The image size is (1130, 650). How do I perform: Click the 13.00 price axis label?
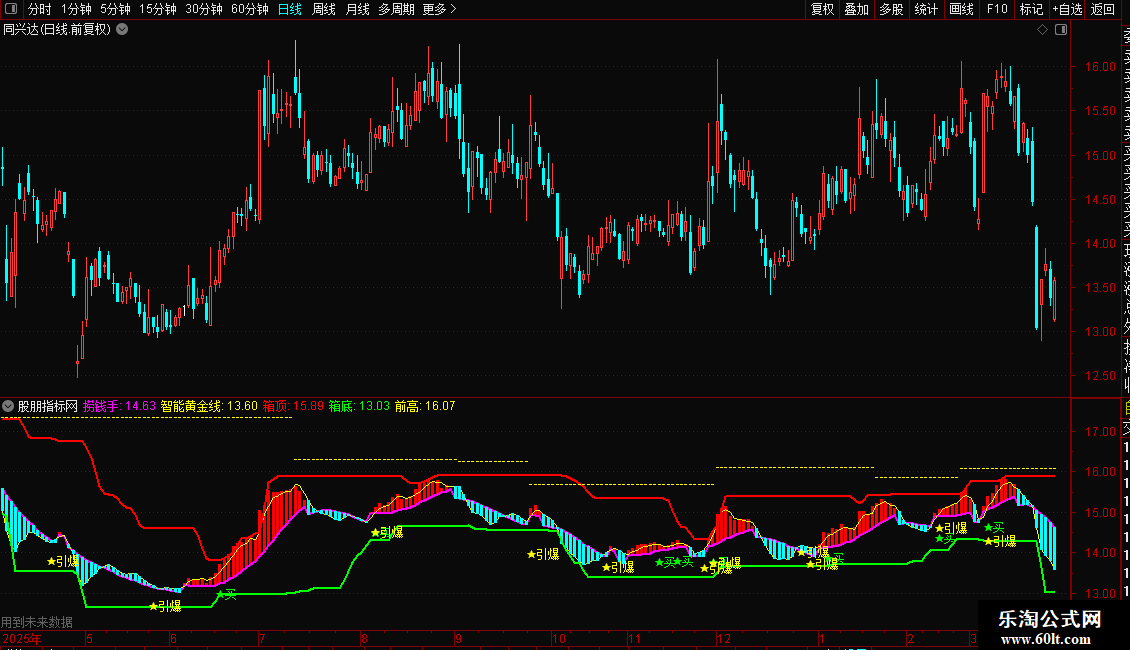[x=1100, y=332]
